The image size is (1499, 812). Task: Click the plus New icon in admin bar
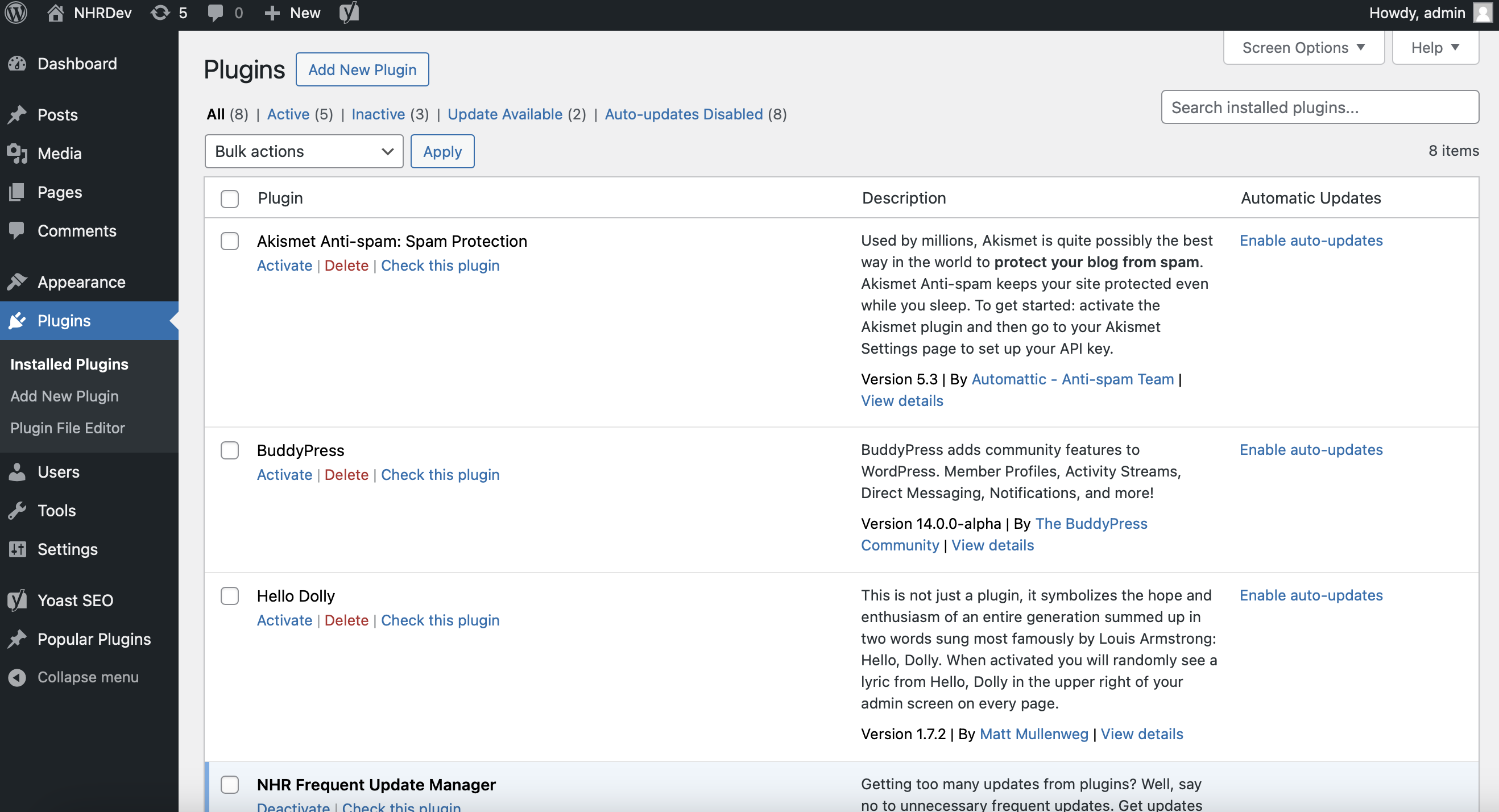pyautogui.click(x=272, y=13)
